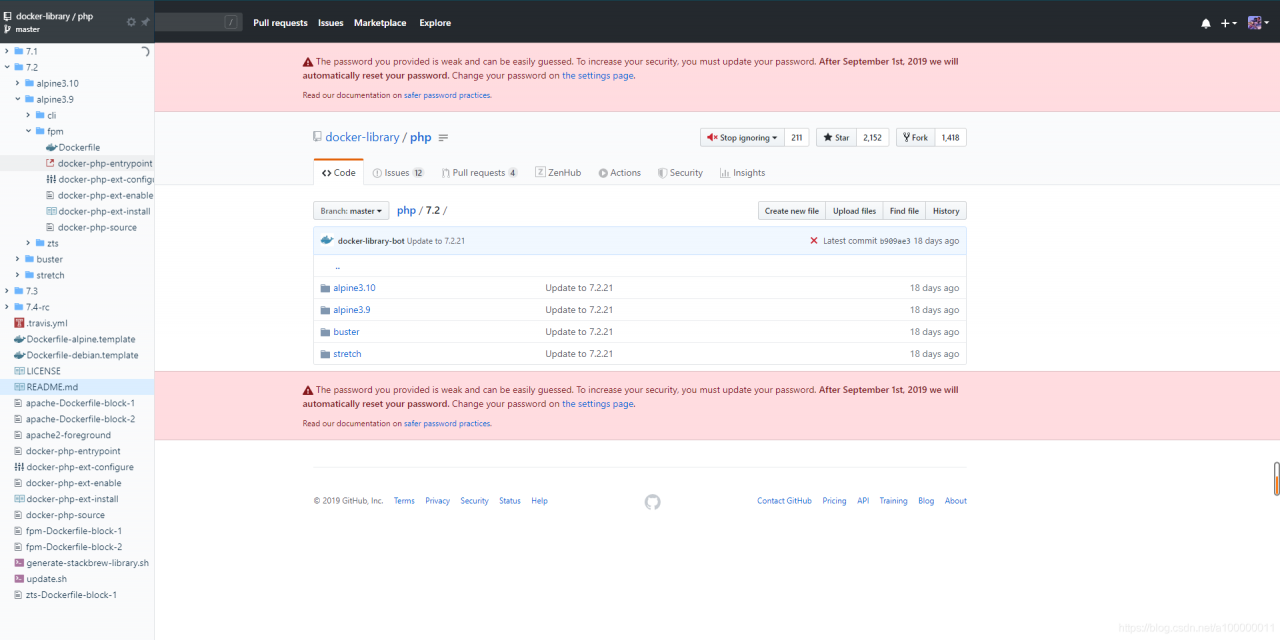Open docker-php-ext-enable in root of sidebar tree
This screenshot has width=1280, height=640.
click(x=74, y=483)
